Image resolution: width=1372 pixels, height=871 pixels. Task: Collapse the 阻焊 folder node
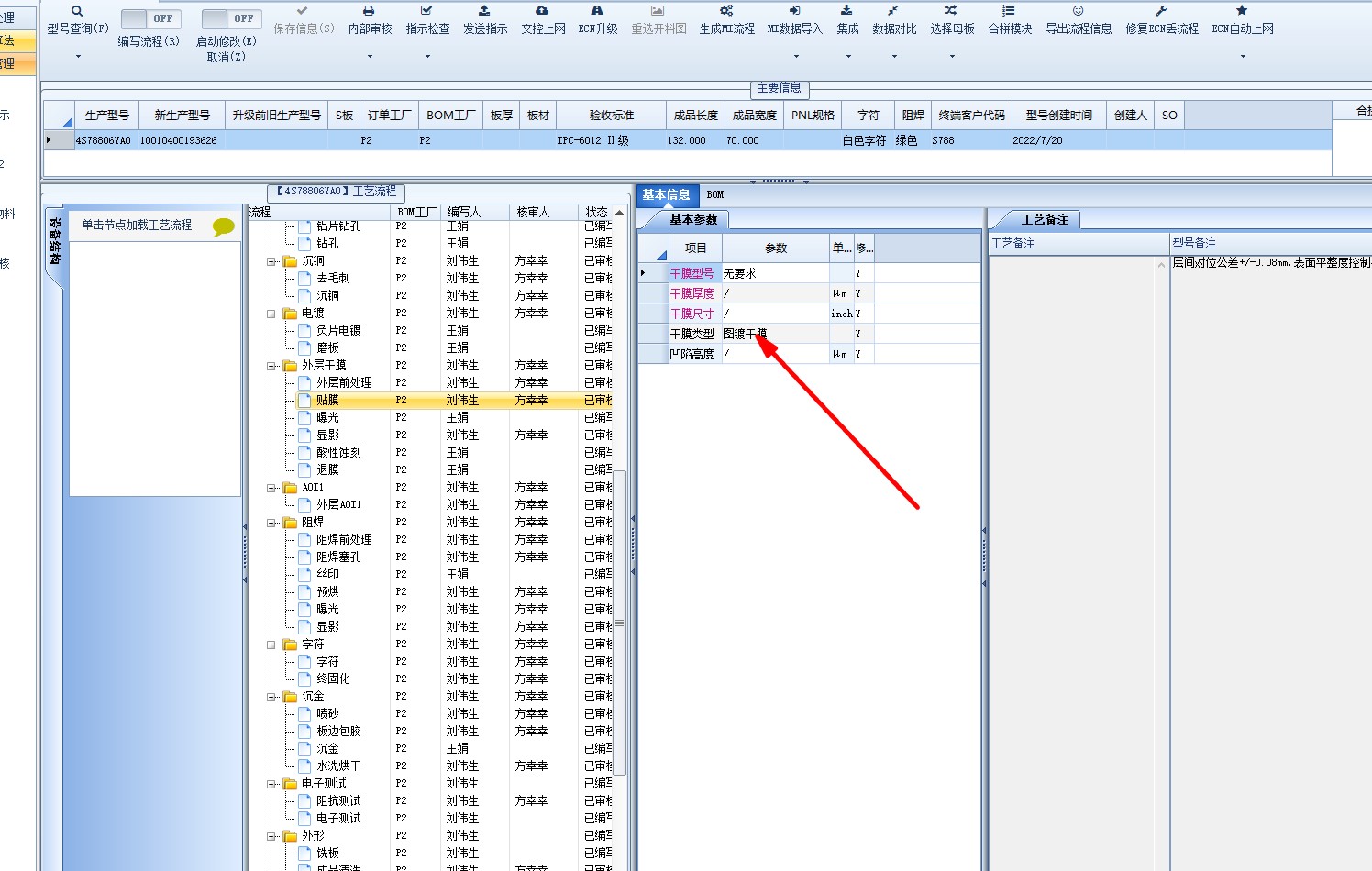pyautogui.click(x=271, y=524)
